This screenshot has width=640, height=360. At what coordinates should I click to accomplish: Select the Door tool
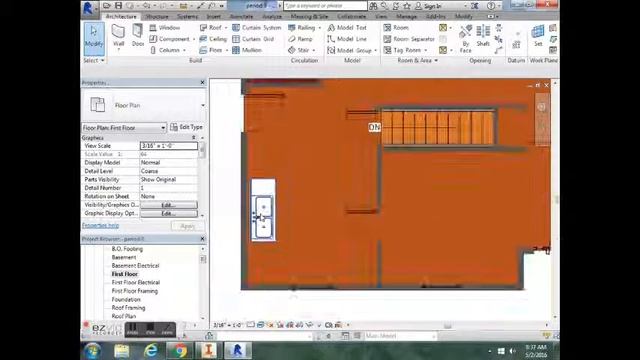pos(138,36)
